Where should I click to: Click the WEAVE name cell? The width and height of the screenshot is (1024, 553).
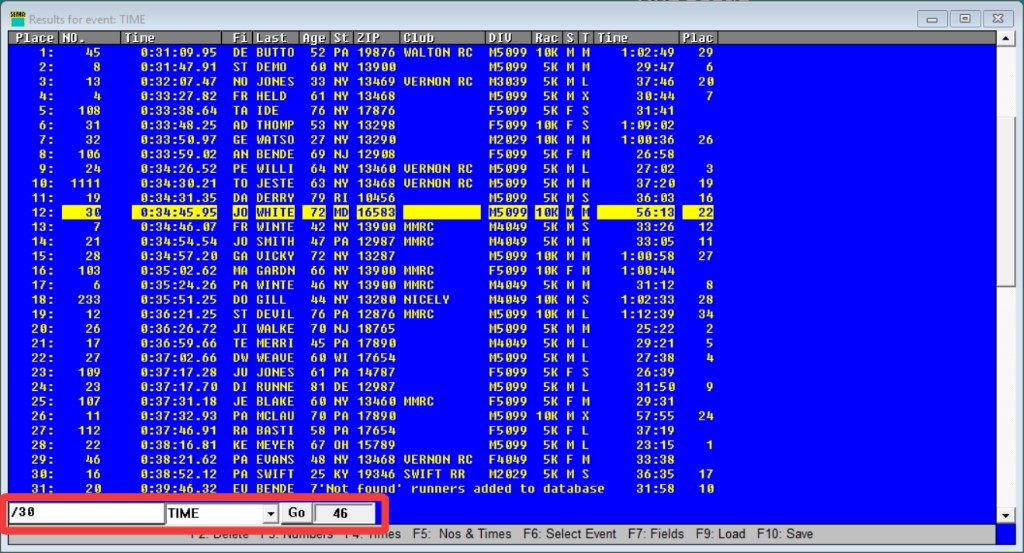tap(275, 358)
